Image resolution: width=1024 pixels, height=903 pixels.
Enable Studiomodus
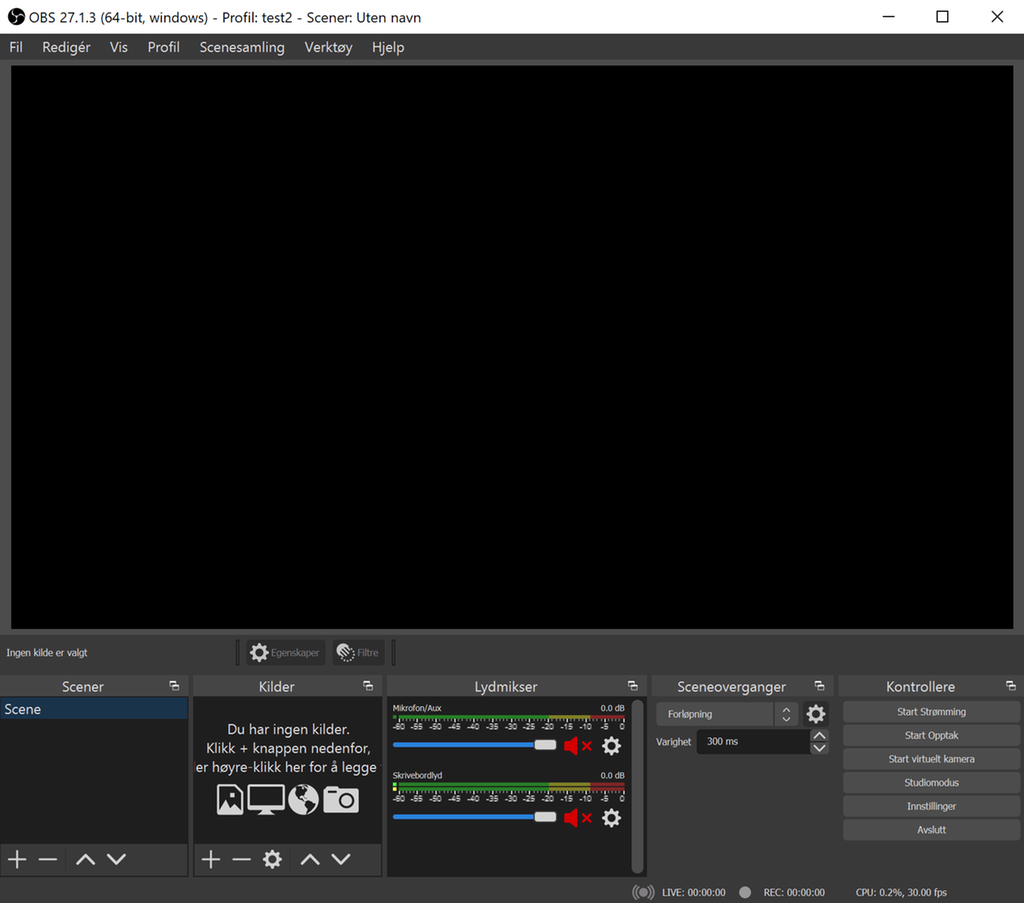[931, 782]
